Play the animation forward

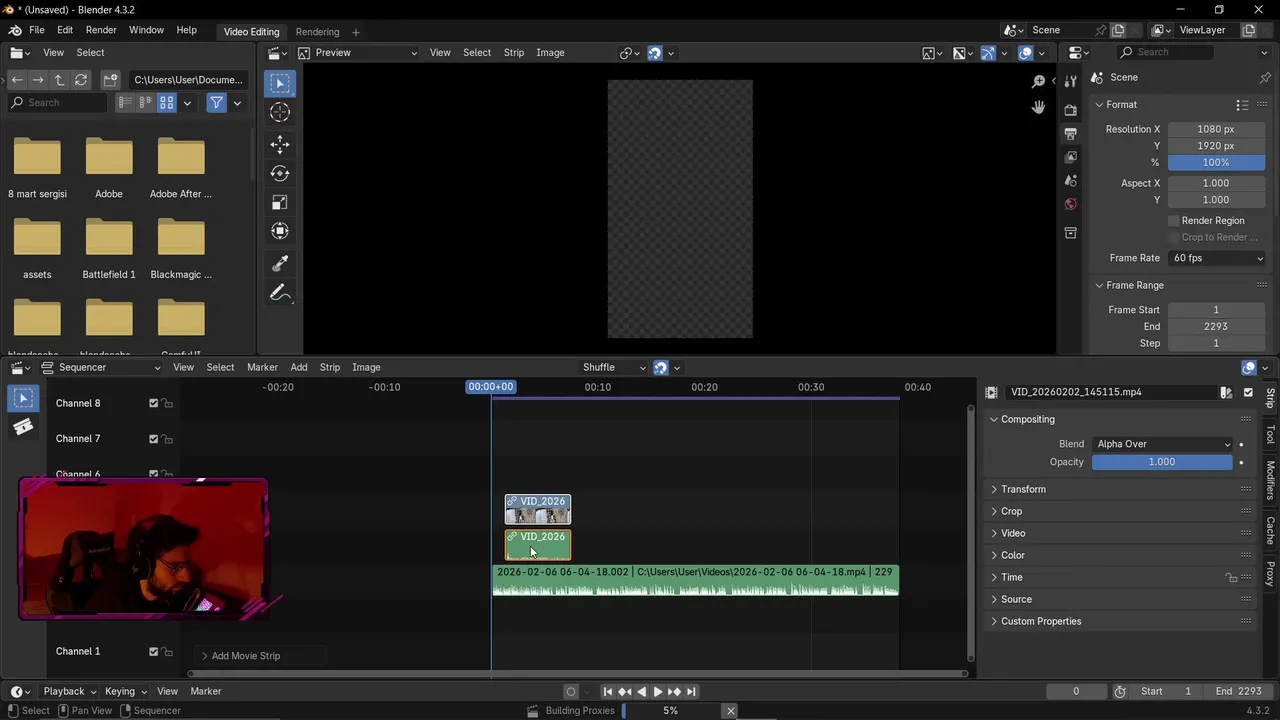point(657,691)
